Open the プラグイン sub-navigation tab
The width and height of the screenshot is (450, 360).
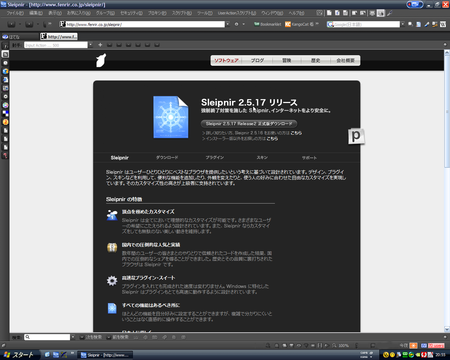tap(215, 157)
